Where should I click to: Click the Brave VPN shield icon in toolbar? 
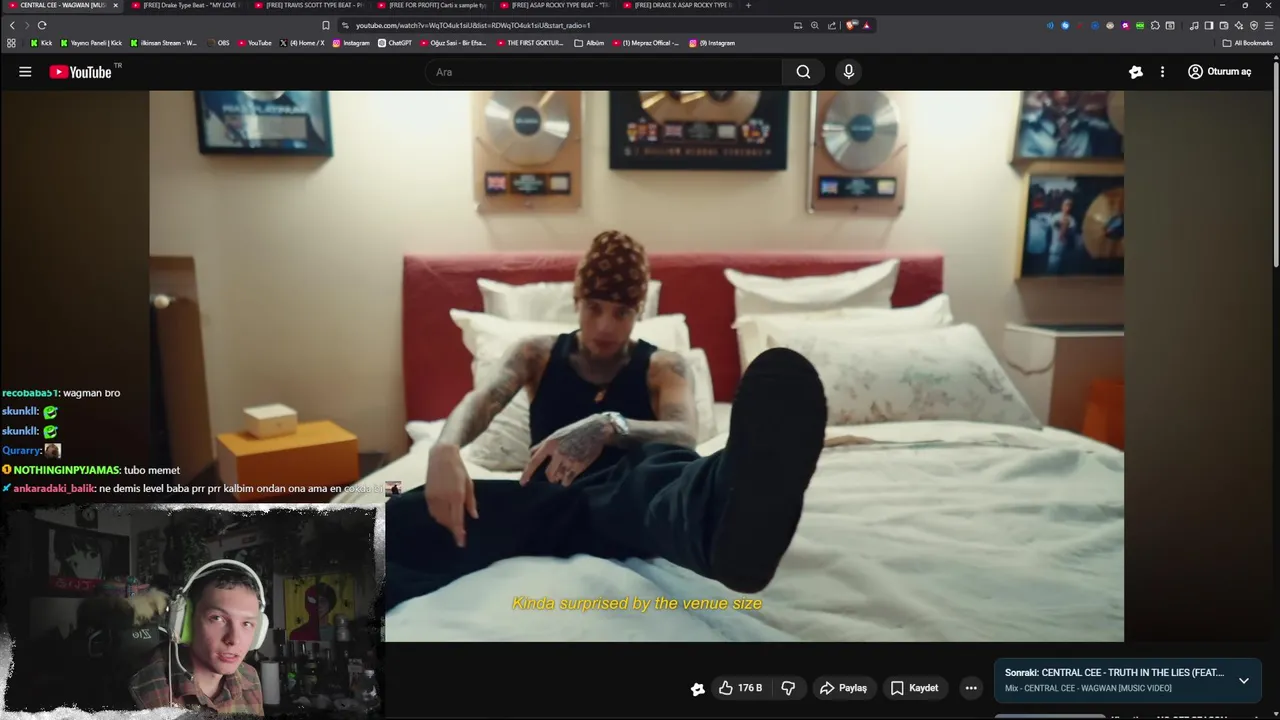pyautogui.click(x=1254, y=25)
